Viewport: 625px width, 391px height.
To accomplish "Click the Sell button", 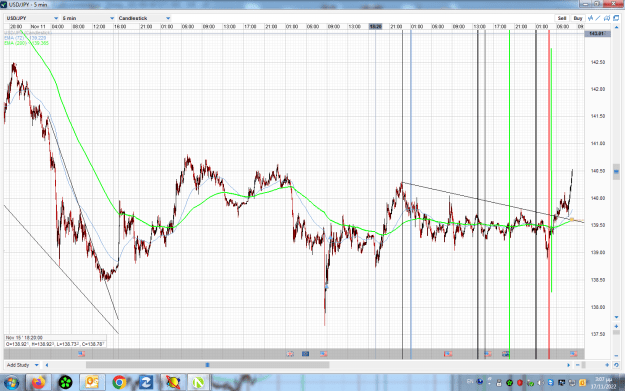I will point(562,18).
